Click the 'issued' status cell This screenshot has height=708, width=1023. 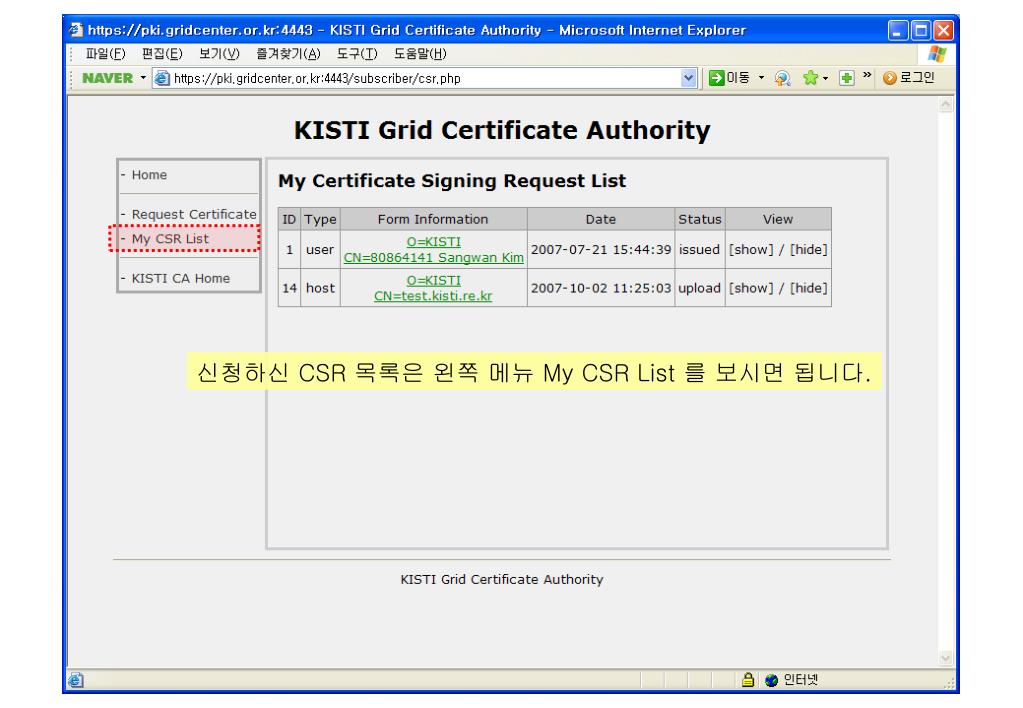699,250
